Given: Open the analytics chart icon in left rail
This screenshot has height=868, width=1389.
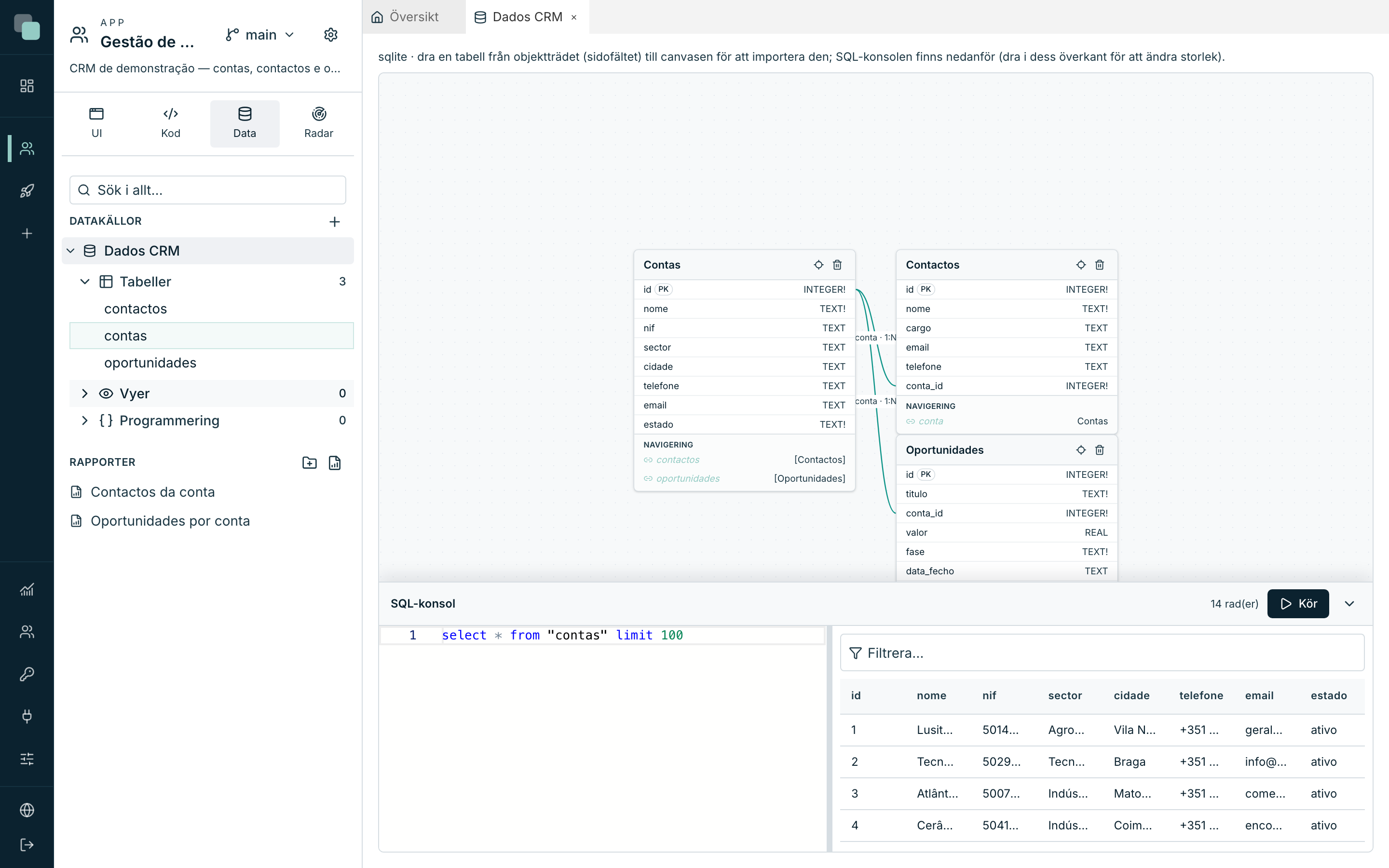Looking at the screenshot, I should point(27,590).
